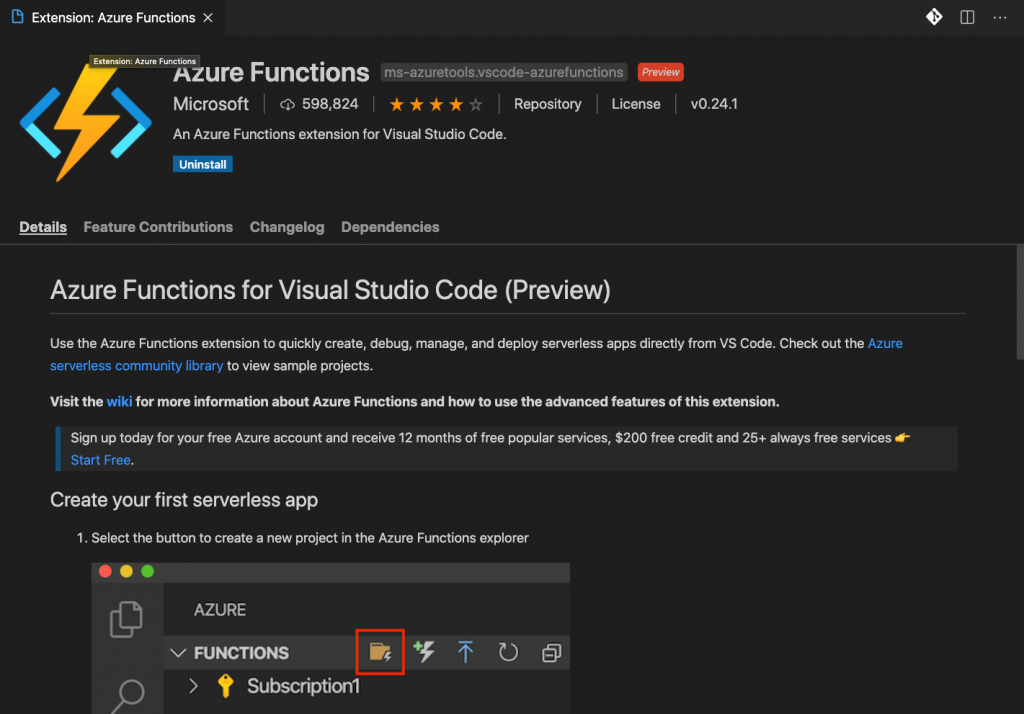Click the yellow minimize dot in embedded window
The width and height of the screenshot is (1024, 714).
click(x=126, y=572)
